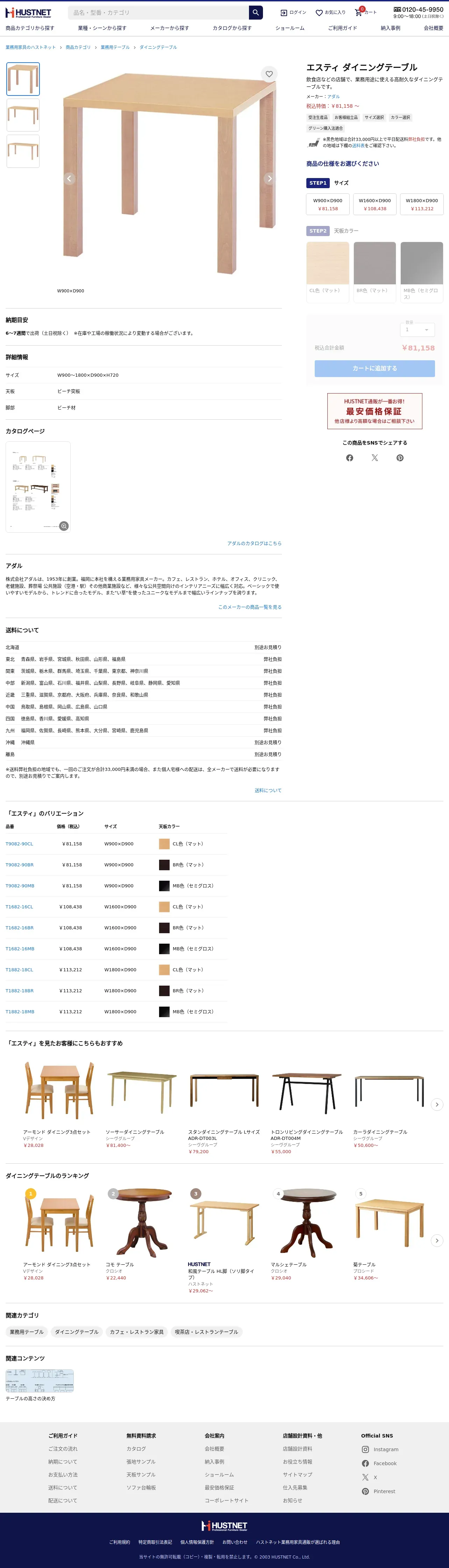Screen dimensions: 449x1568
Task: Zoom the catalog page magnifier icon
Action: coord(64,526)
